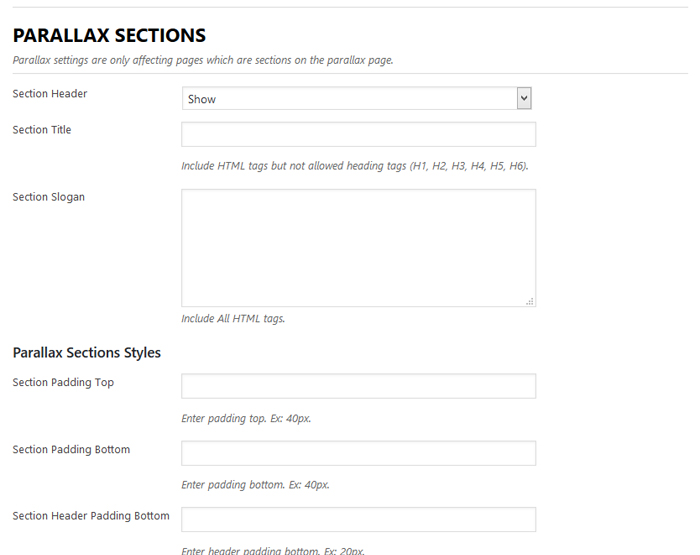Click the Section Header Padding Bottom label
Screen dimensions: 700x555
point(91,516)
